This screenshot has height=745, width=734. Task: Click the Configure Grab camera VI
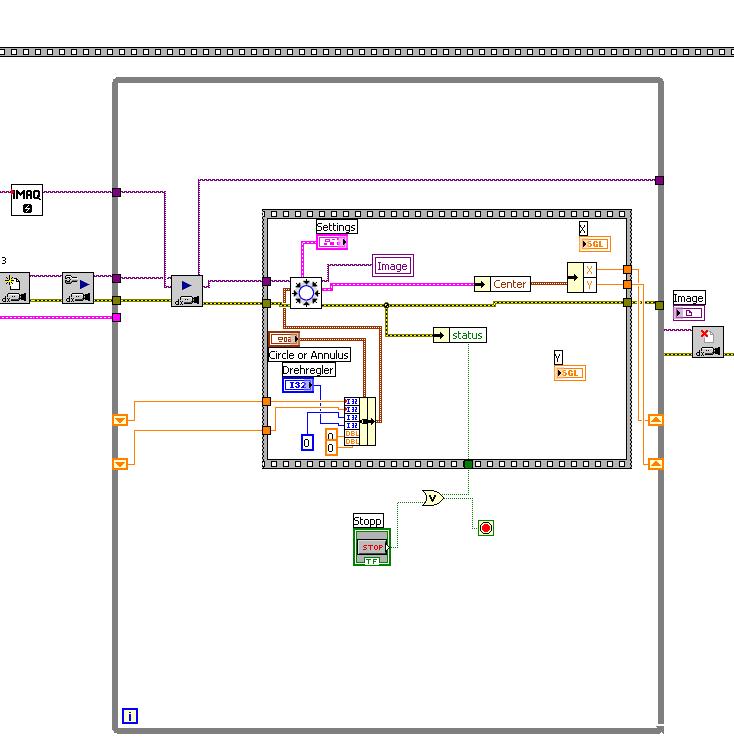click(78, 288)
